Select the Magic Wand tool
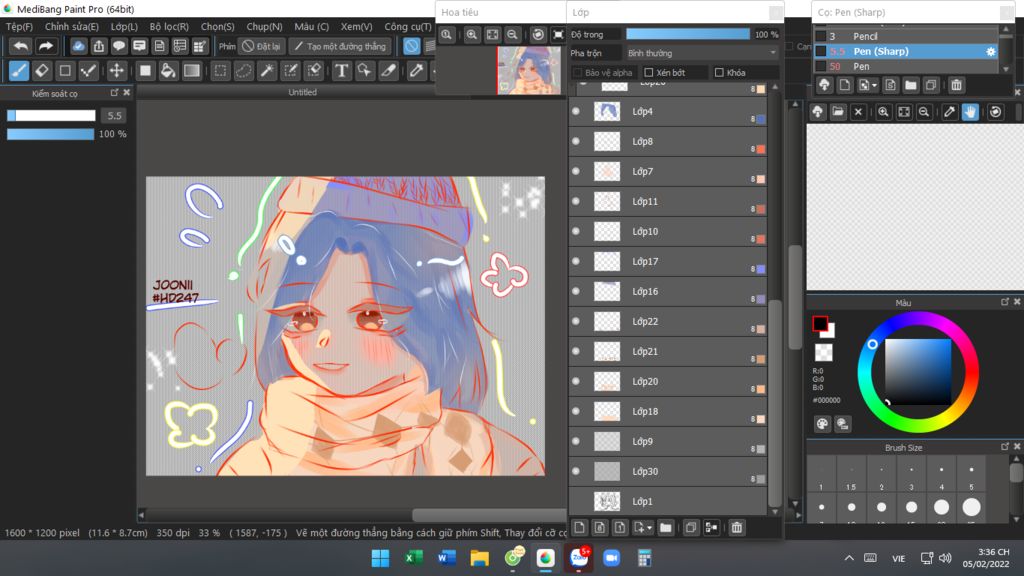Screen dimensions: 1024x576 267,71
